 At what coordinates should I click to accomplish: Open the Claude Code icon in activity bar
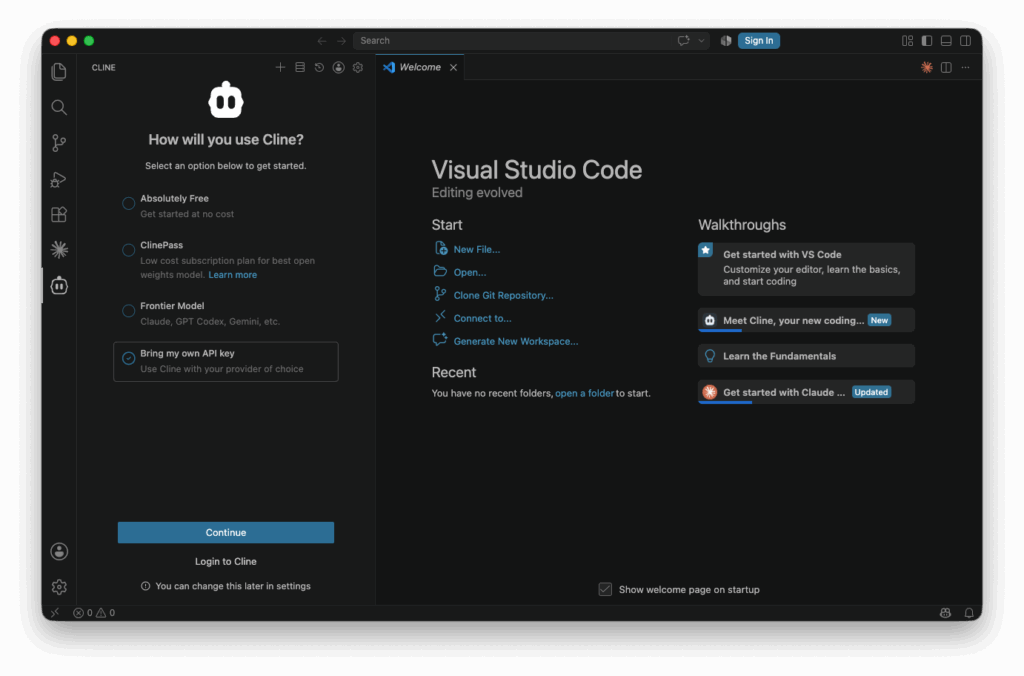coord(59,249)
